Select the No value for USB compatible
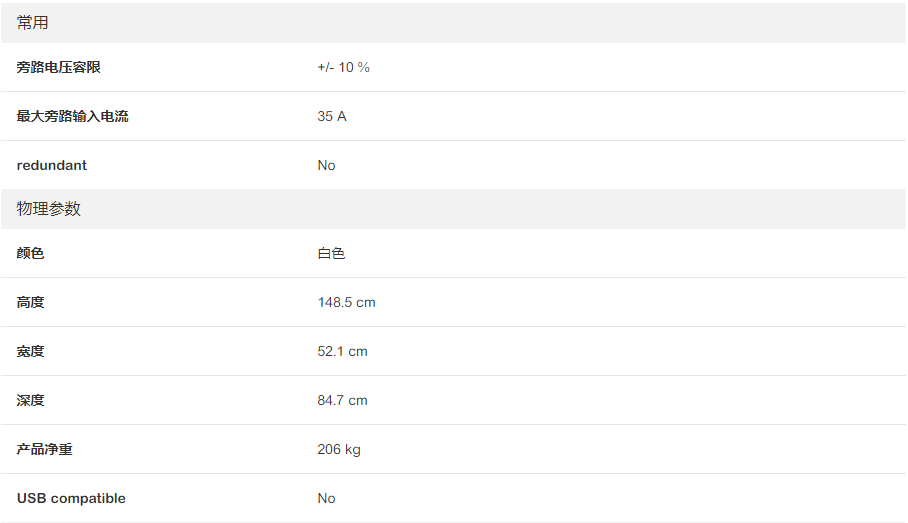The width and height of the screenshot is (908, 523). click(327, 498)
